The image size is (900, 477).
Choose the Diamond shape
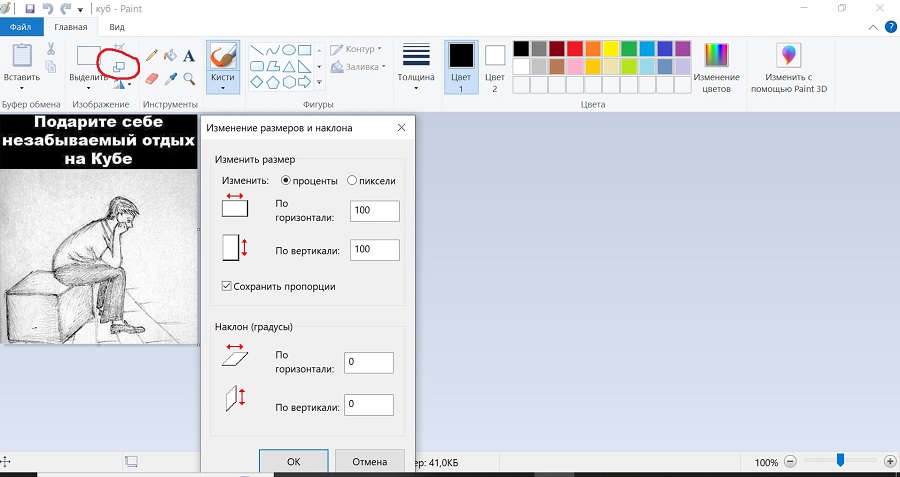(257, 82)
